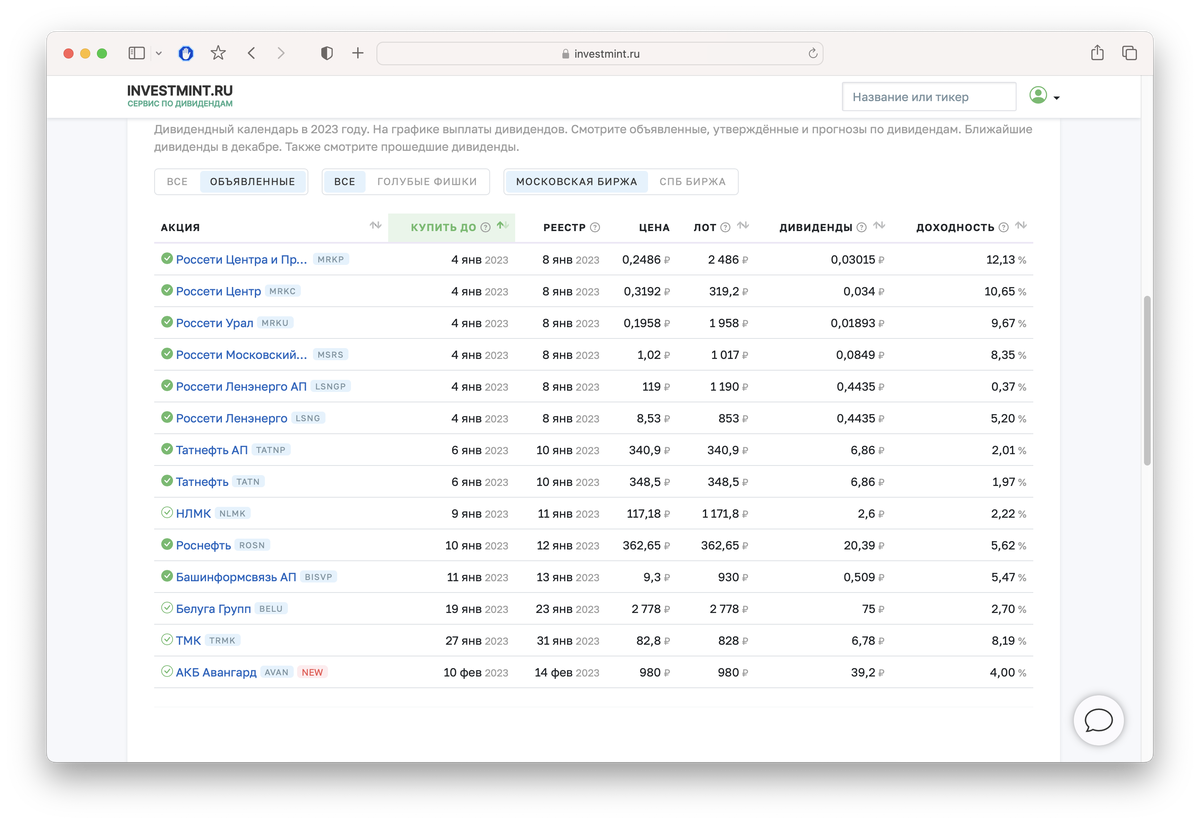The image size is (1200, 824).
Task: Open the 'АКБ Авангард' stock link
Action: coord(216,673)
